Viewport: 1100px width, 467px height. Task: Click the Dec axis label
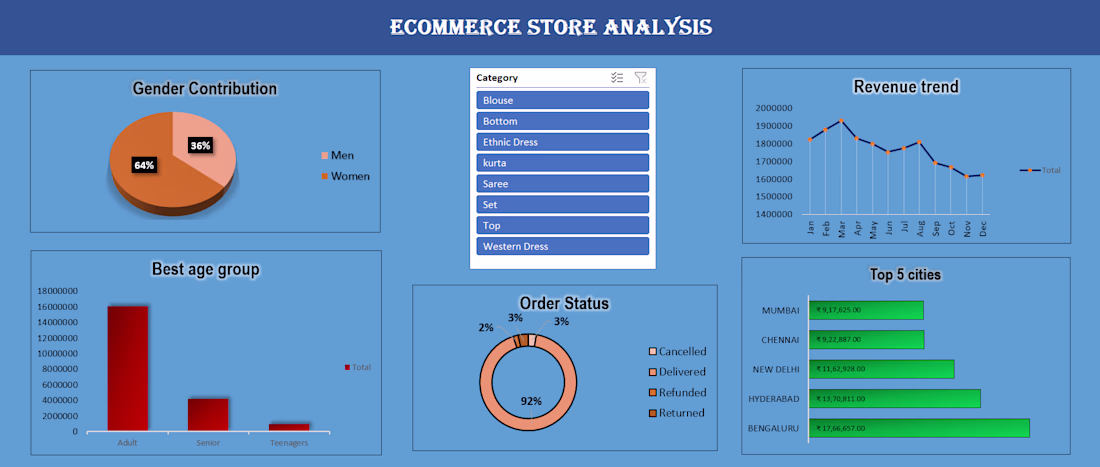983,229
